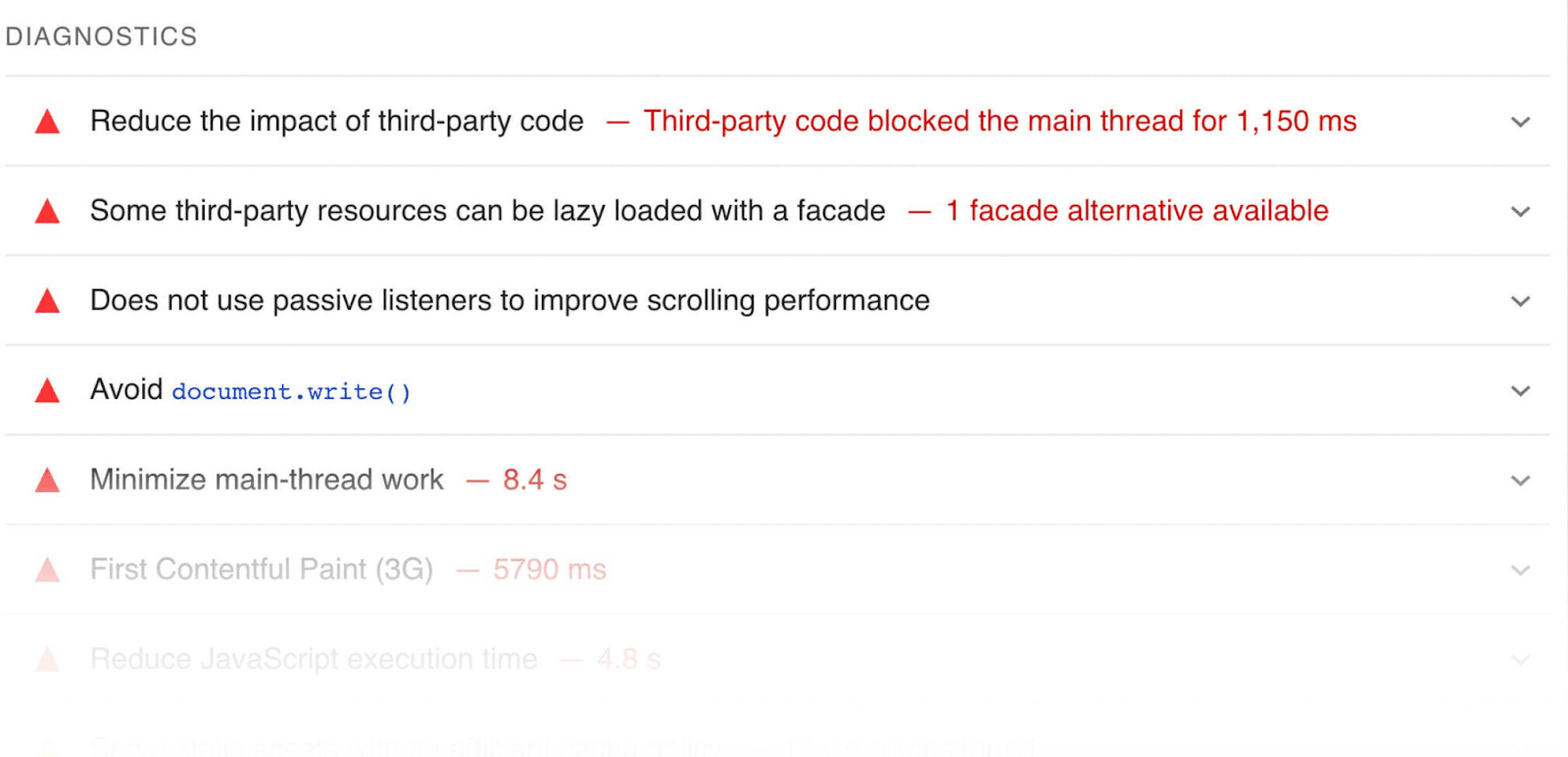1568x757 pixels.
Task: Expand the Minimize main-thread work chevron
Action: (1520, 480)
